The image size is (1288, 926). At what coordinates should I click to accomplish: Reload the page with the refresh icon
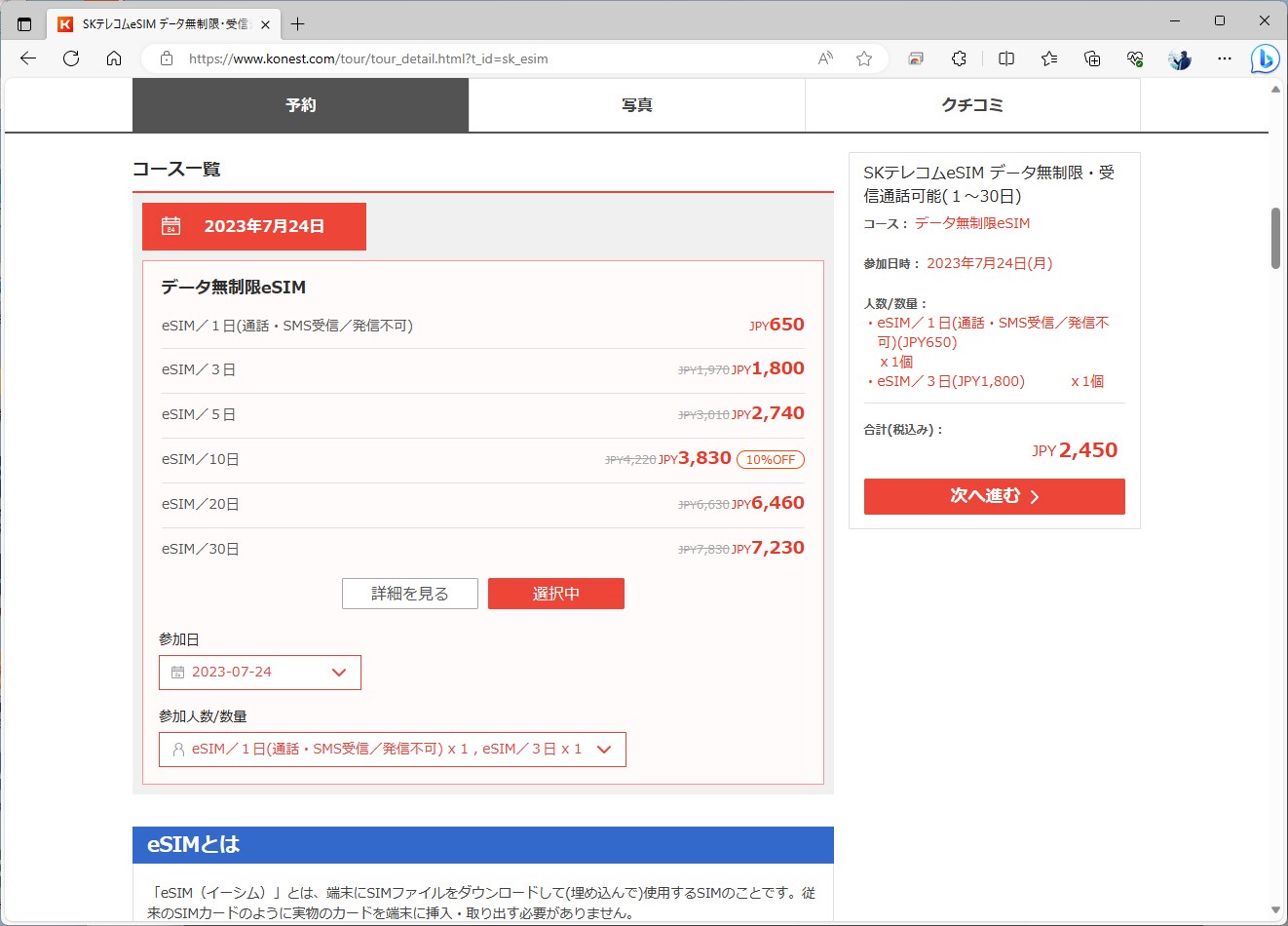[70, 58]
